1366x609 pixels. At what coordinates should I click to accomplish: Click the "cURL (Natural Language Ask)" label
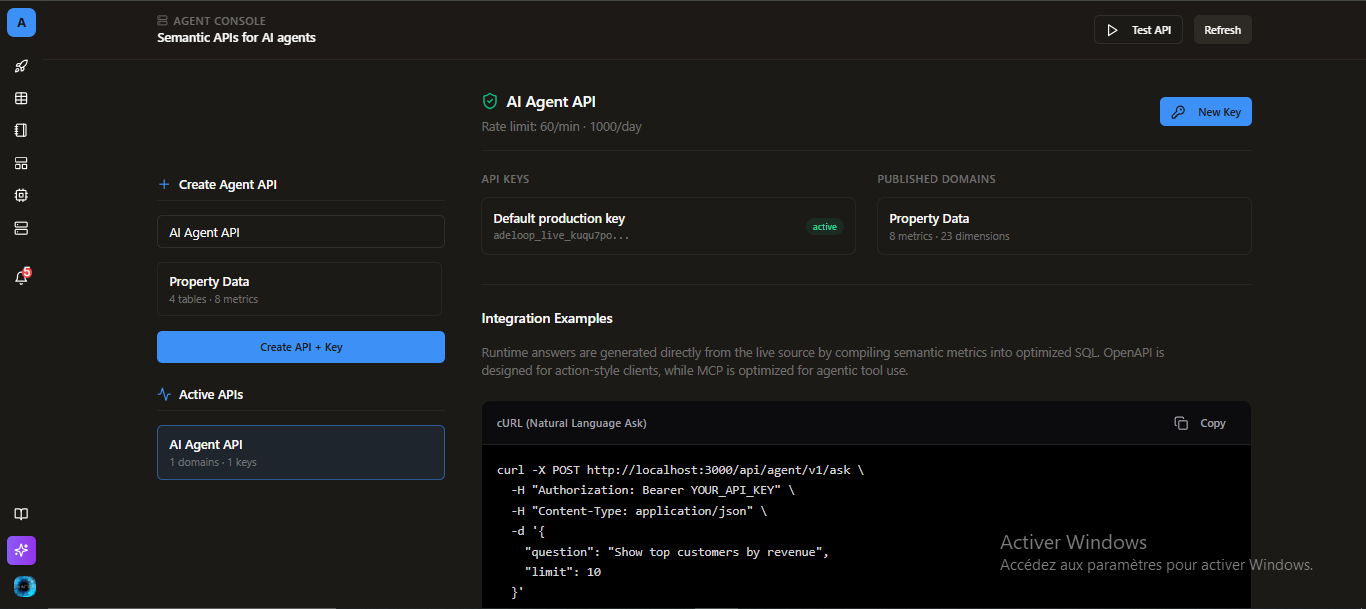[x=572, y=423]
